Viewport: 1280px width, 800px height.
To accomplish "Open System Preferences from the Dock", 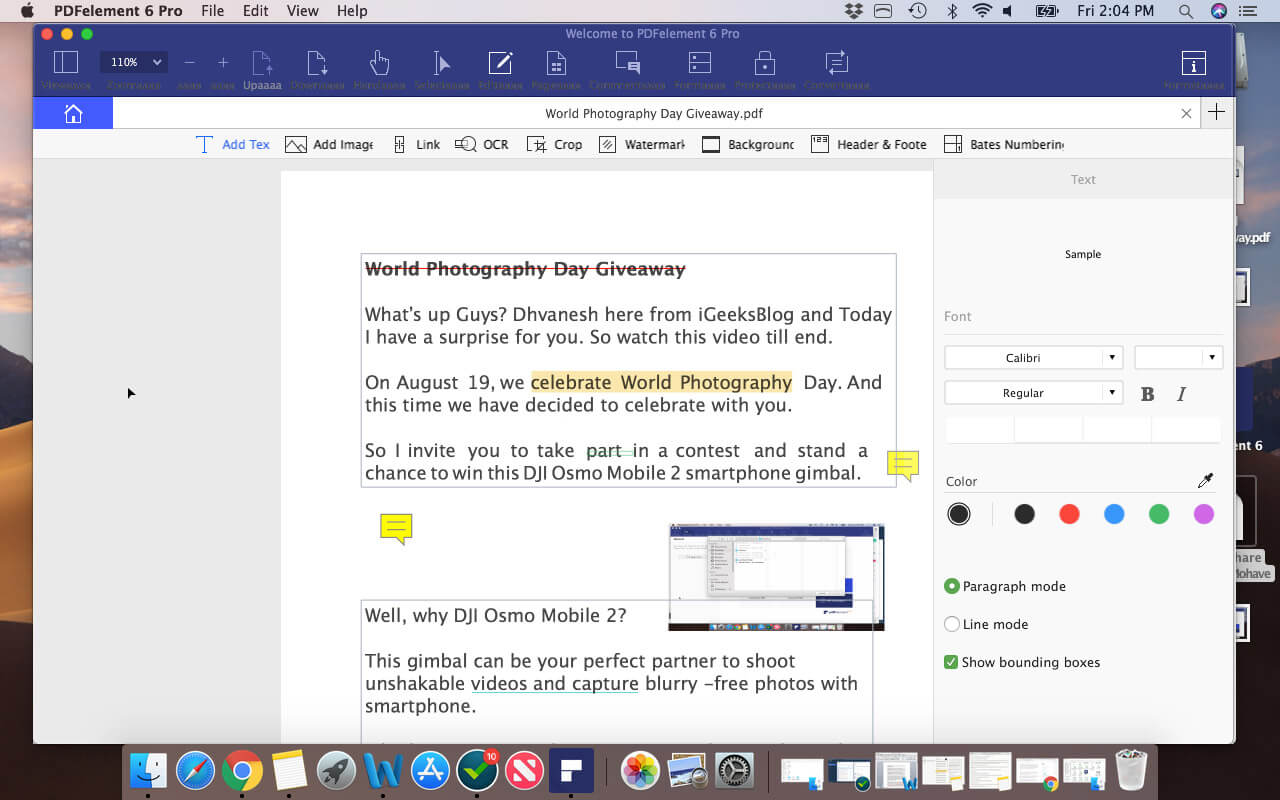I will [x=734, y=770].
